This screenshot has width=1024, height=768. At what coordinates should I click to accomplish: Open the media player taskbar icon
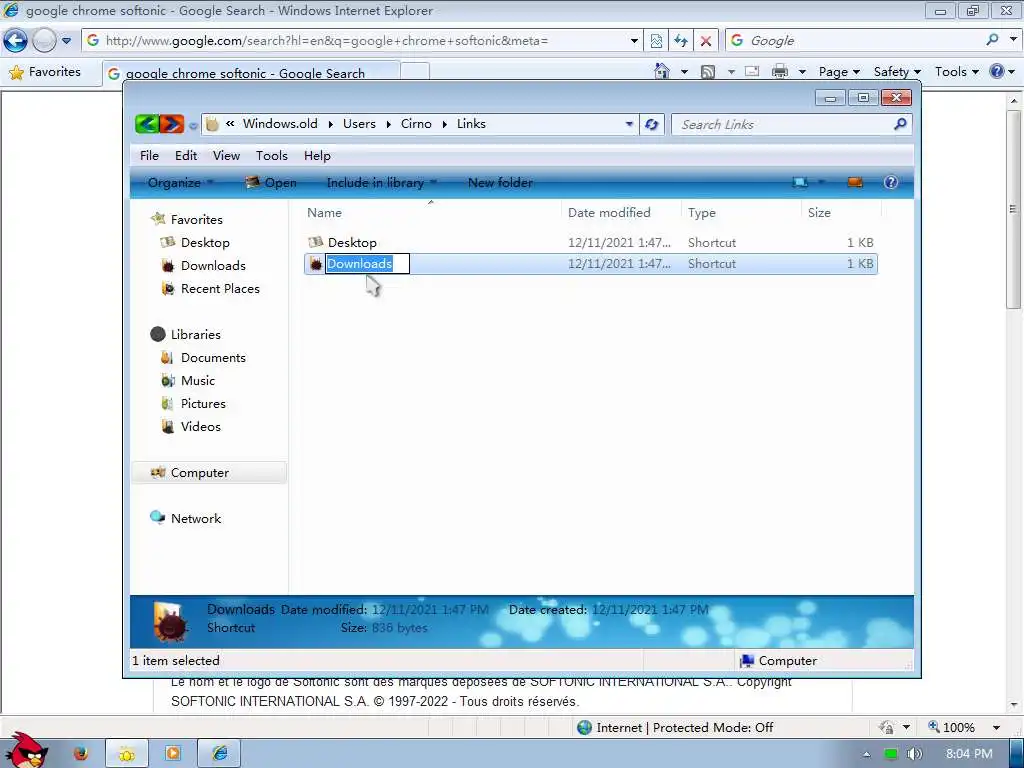[173, 754]
